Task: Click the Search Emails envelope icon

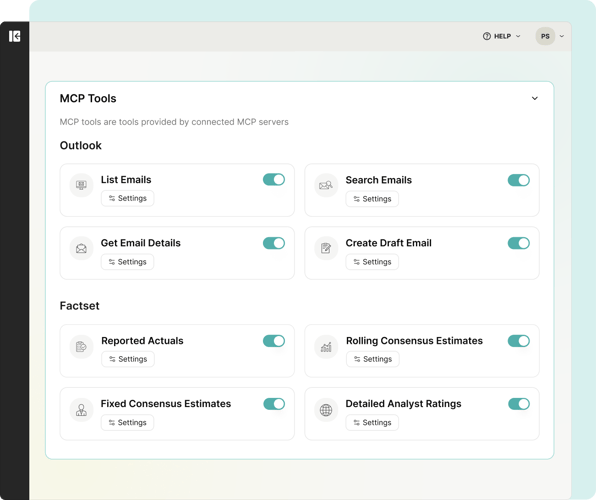Action: tap(326, 185)
